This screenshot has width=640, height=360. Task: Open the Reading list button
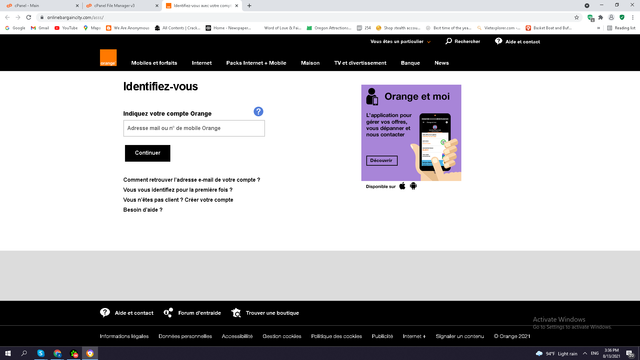[621, 28]
